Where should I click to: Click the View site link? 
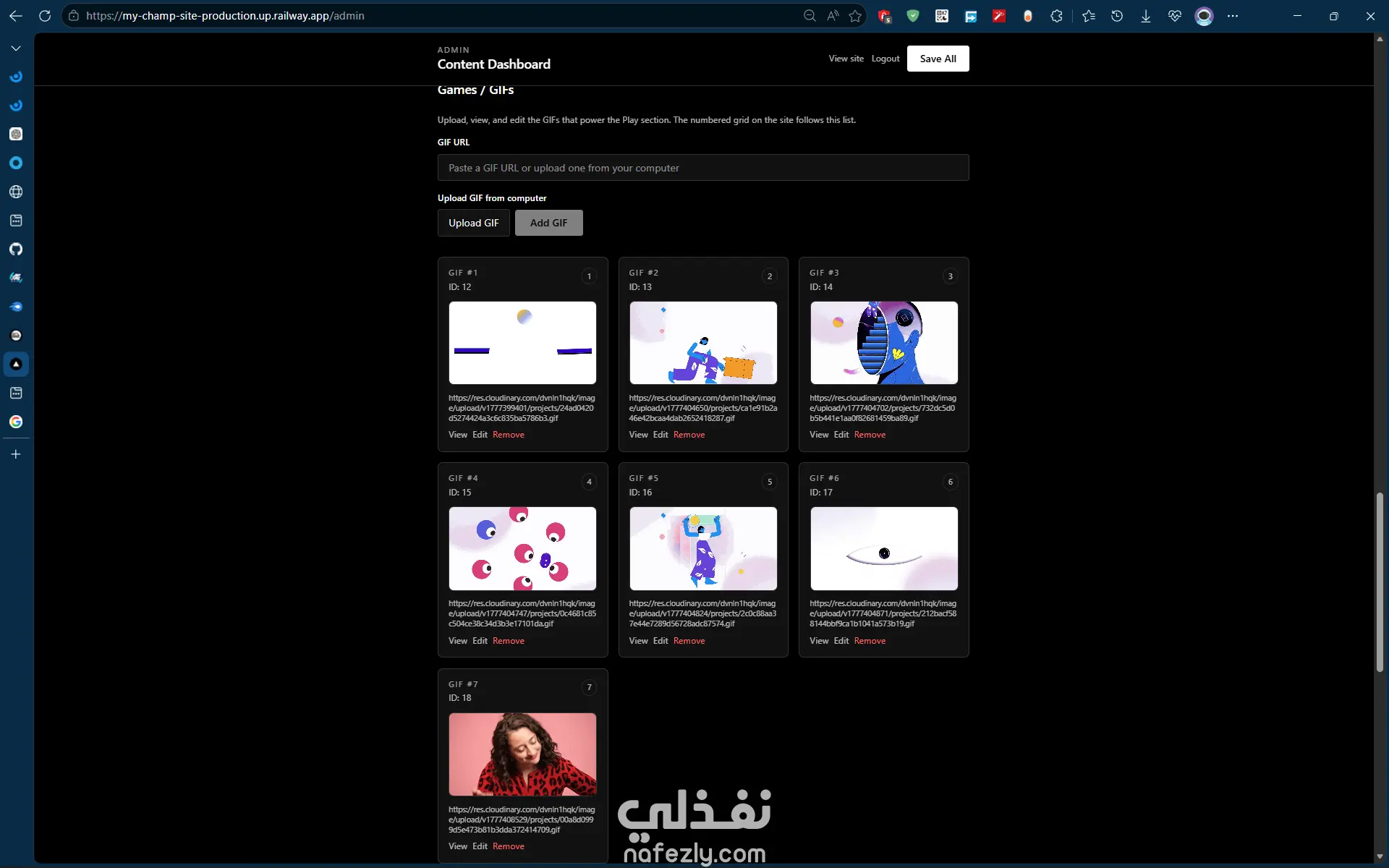(846, 59)
